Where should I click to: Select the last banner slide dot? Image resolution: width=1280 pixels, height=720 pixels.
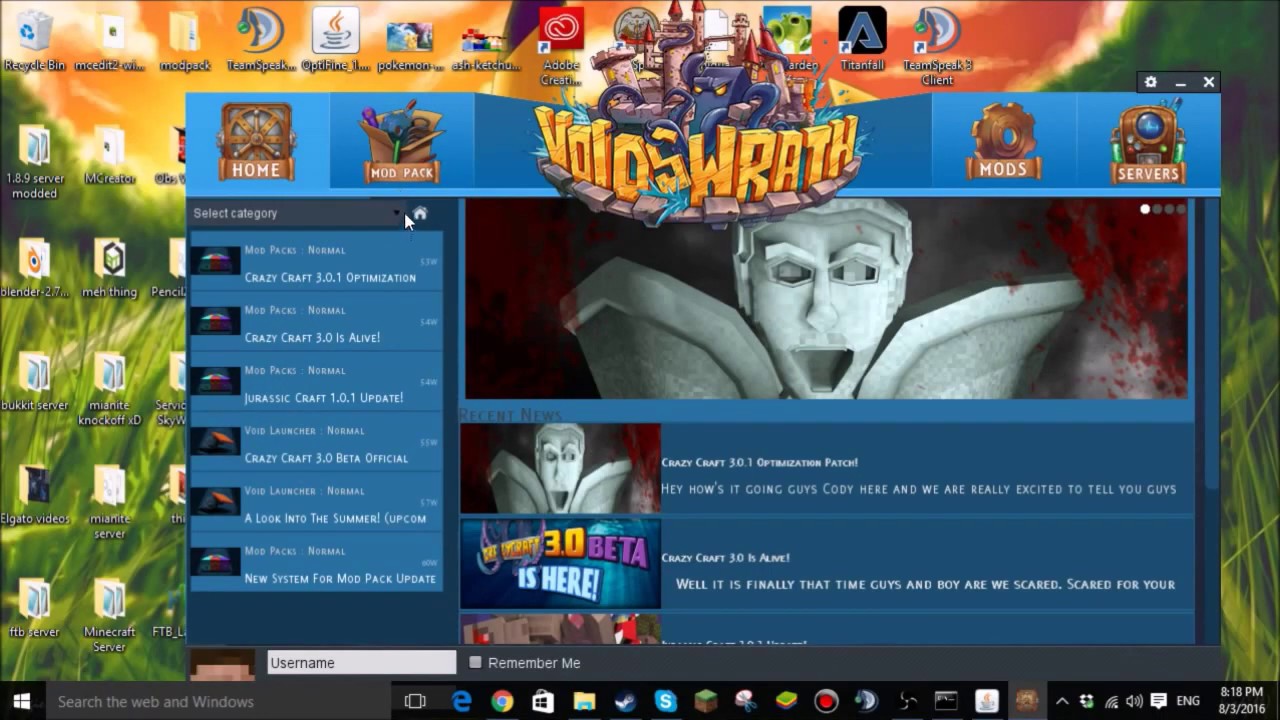tap(1181, 209)
